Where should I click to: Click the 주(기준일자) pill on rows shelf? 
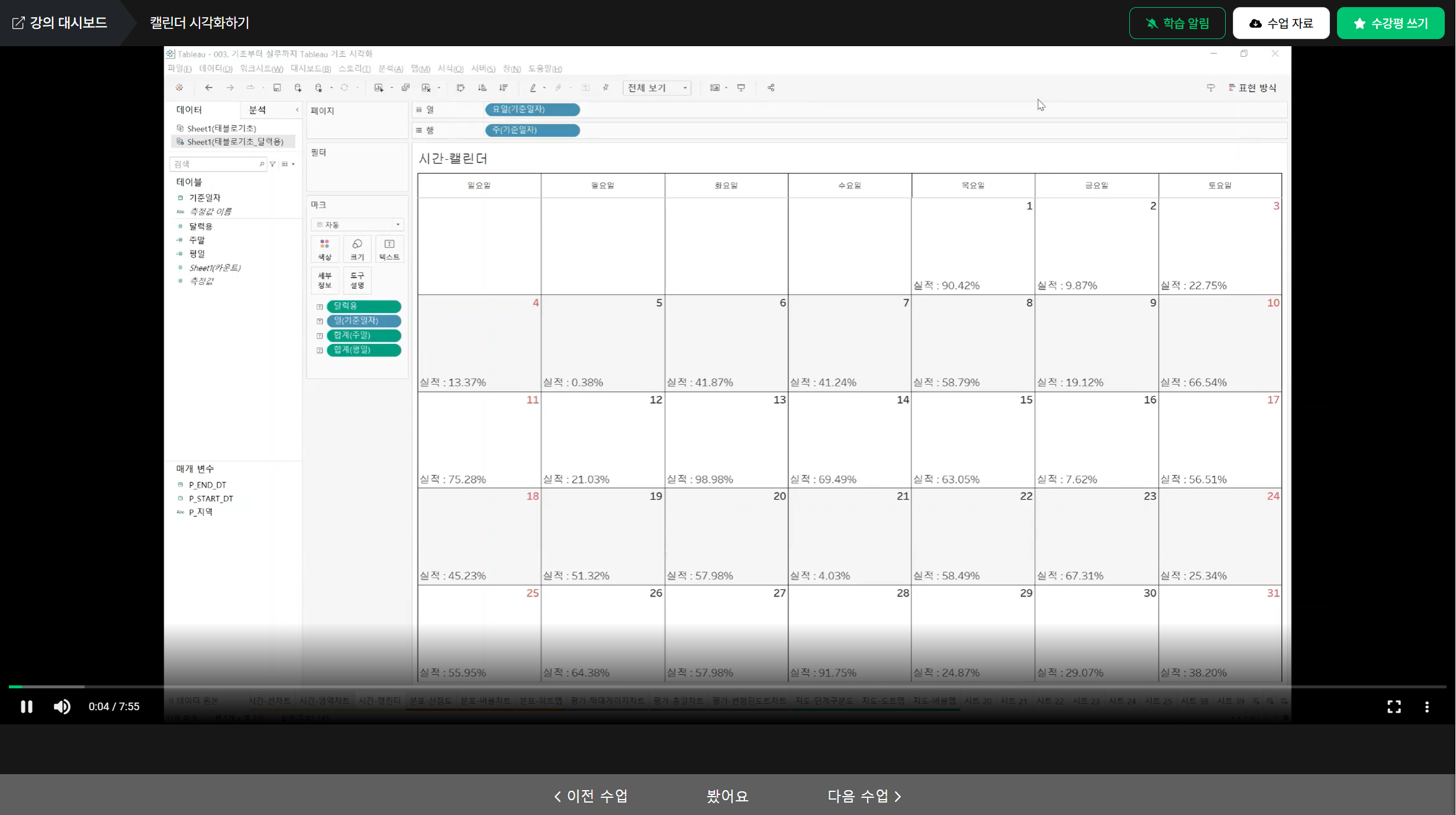[x=532, y=130]
